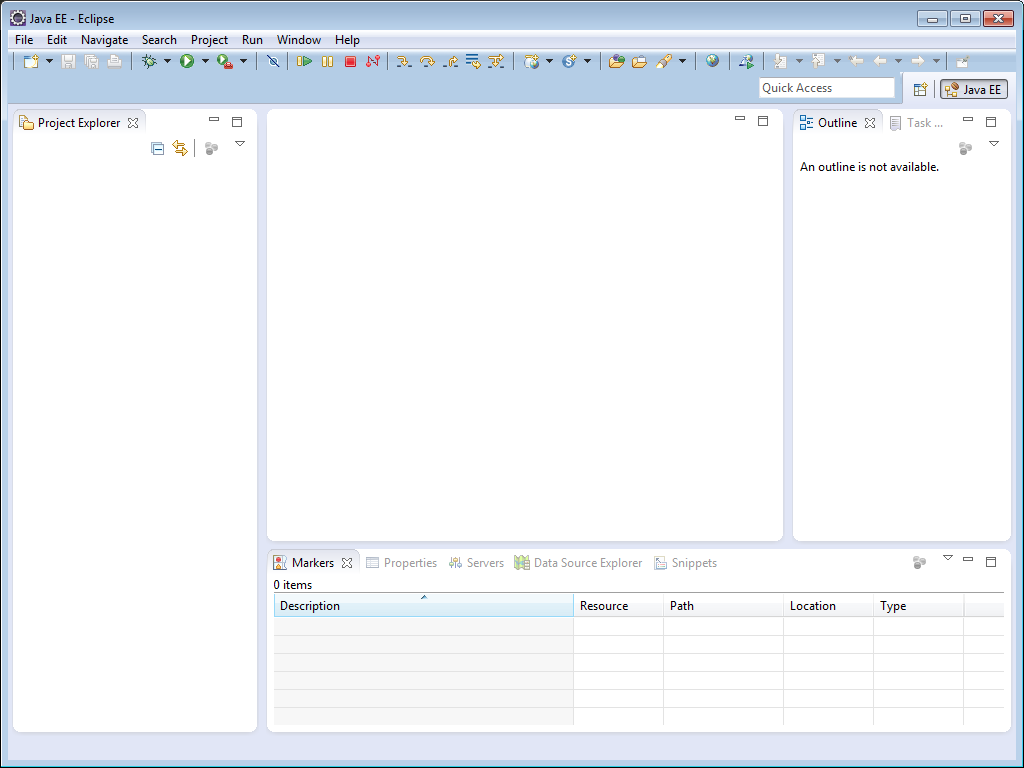This screenshot has height=768, width=1024.
Task: Toggle the Pin Editor icon
Action: tap(962, 61)
